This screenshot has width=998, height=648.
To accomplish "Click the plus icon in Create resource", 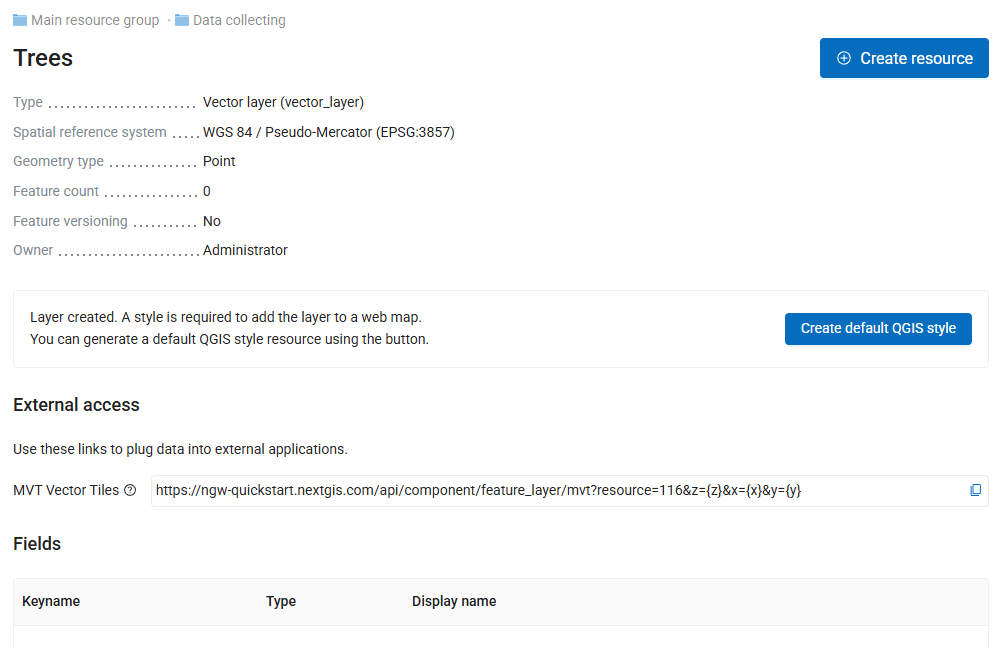I will click(x=844, y=58).
